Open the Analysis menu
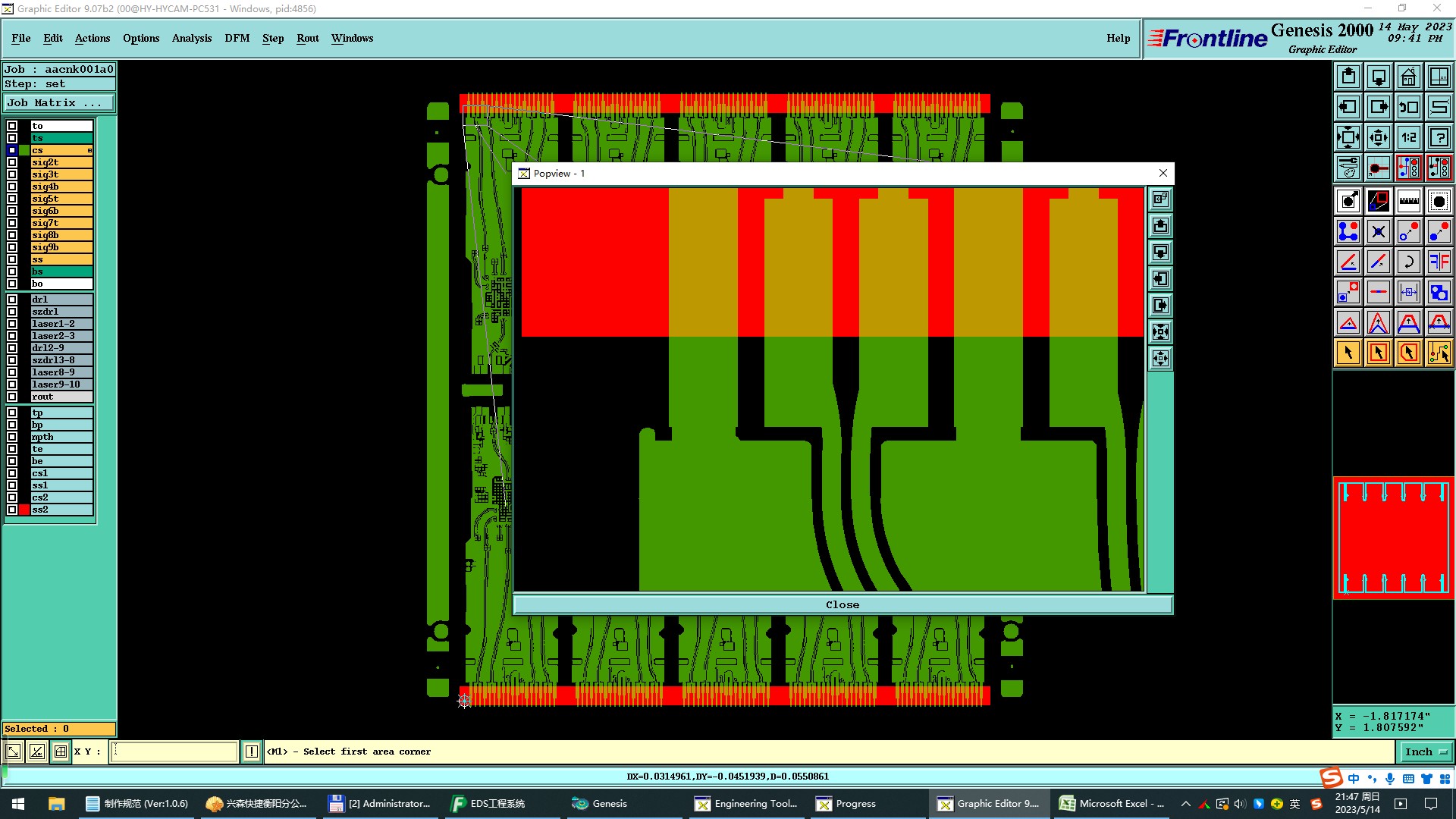The height and width of the screenshot is (819, 1456). click(191, 38)
